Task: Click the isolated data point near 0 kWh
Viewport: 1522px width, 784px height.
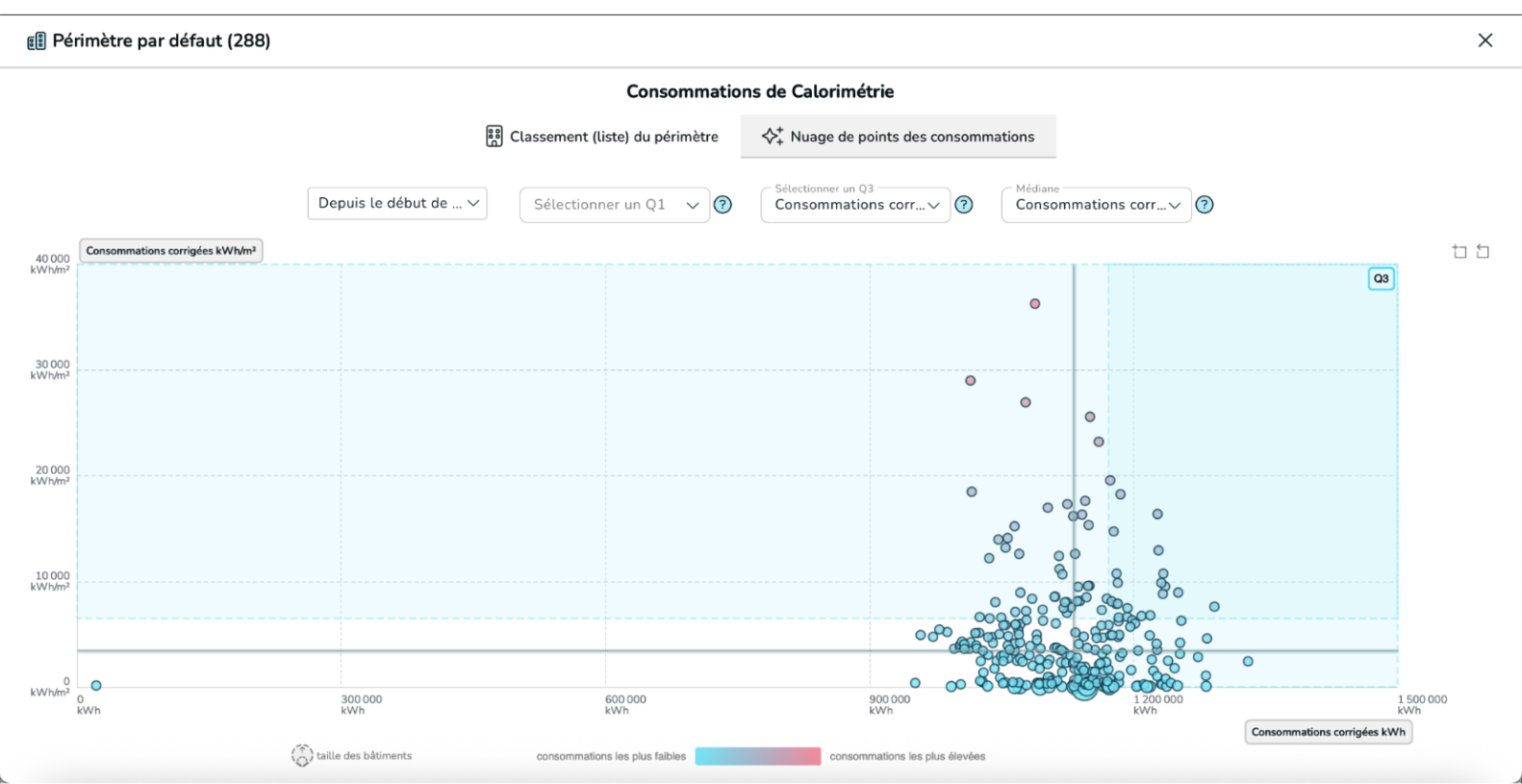Action: (x=96, y=686)
